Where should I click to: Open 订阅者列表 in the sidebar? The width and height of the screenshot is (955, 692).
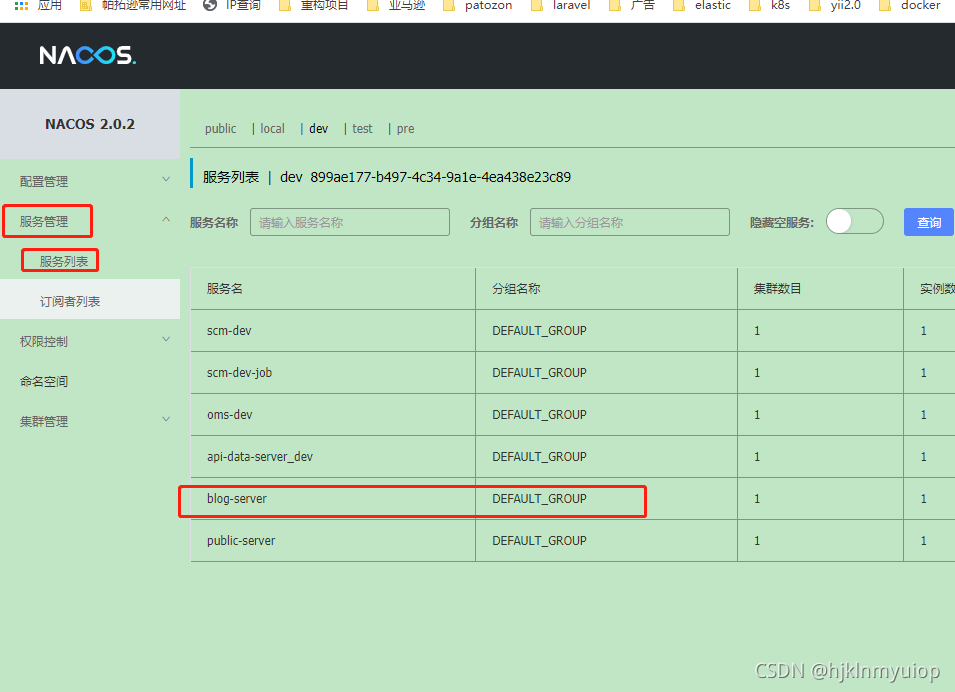point(70,302)
